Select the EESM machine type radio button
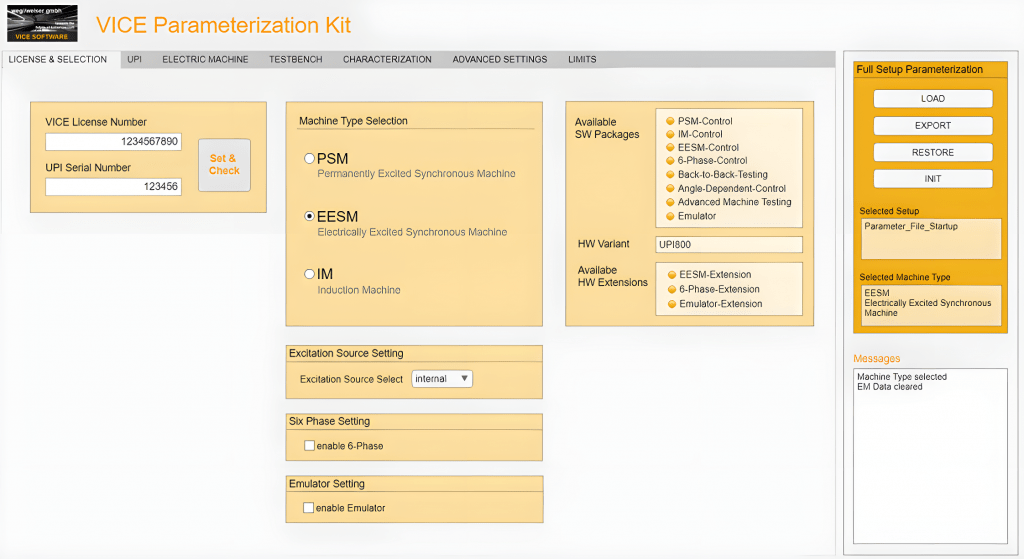 [310, 216]
